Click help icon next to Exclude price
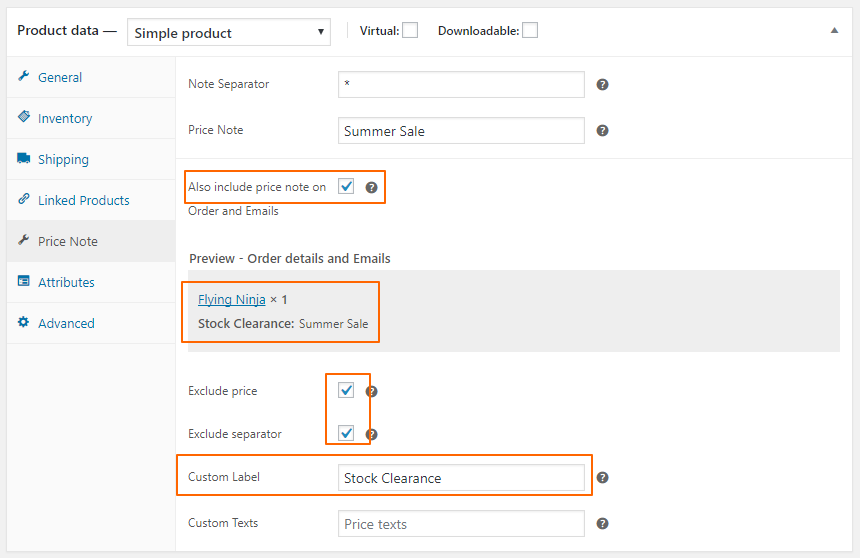The height and width of the screenshot is (558, 860). pyautogui.click(x=372, y=392)
